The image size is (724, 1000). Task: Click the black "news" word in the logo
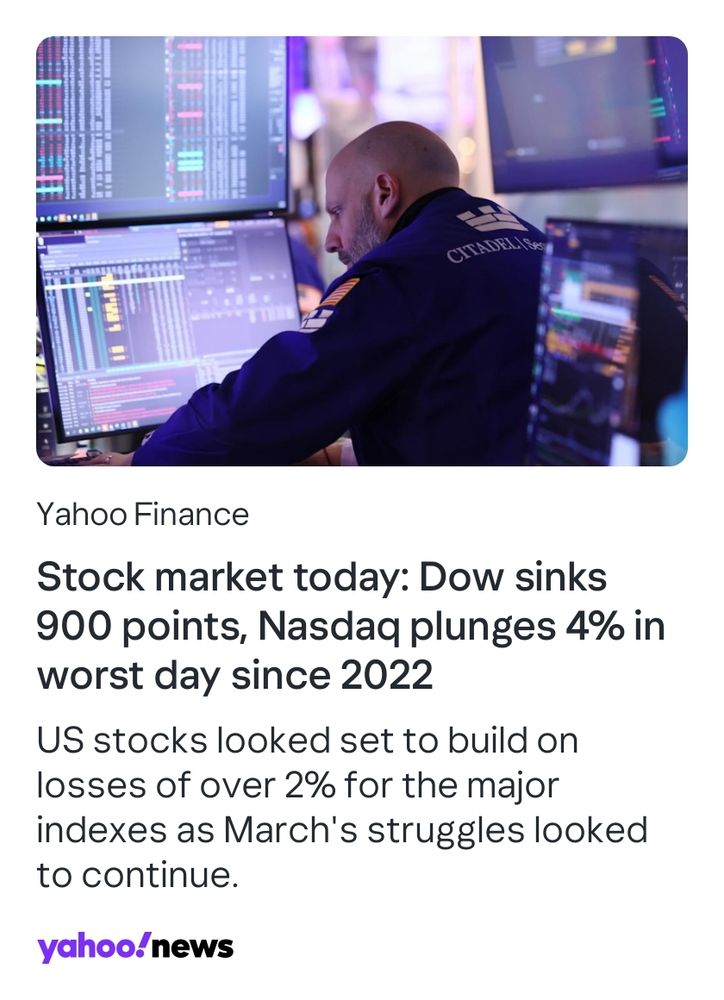[x=194, y=948]
